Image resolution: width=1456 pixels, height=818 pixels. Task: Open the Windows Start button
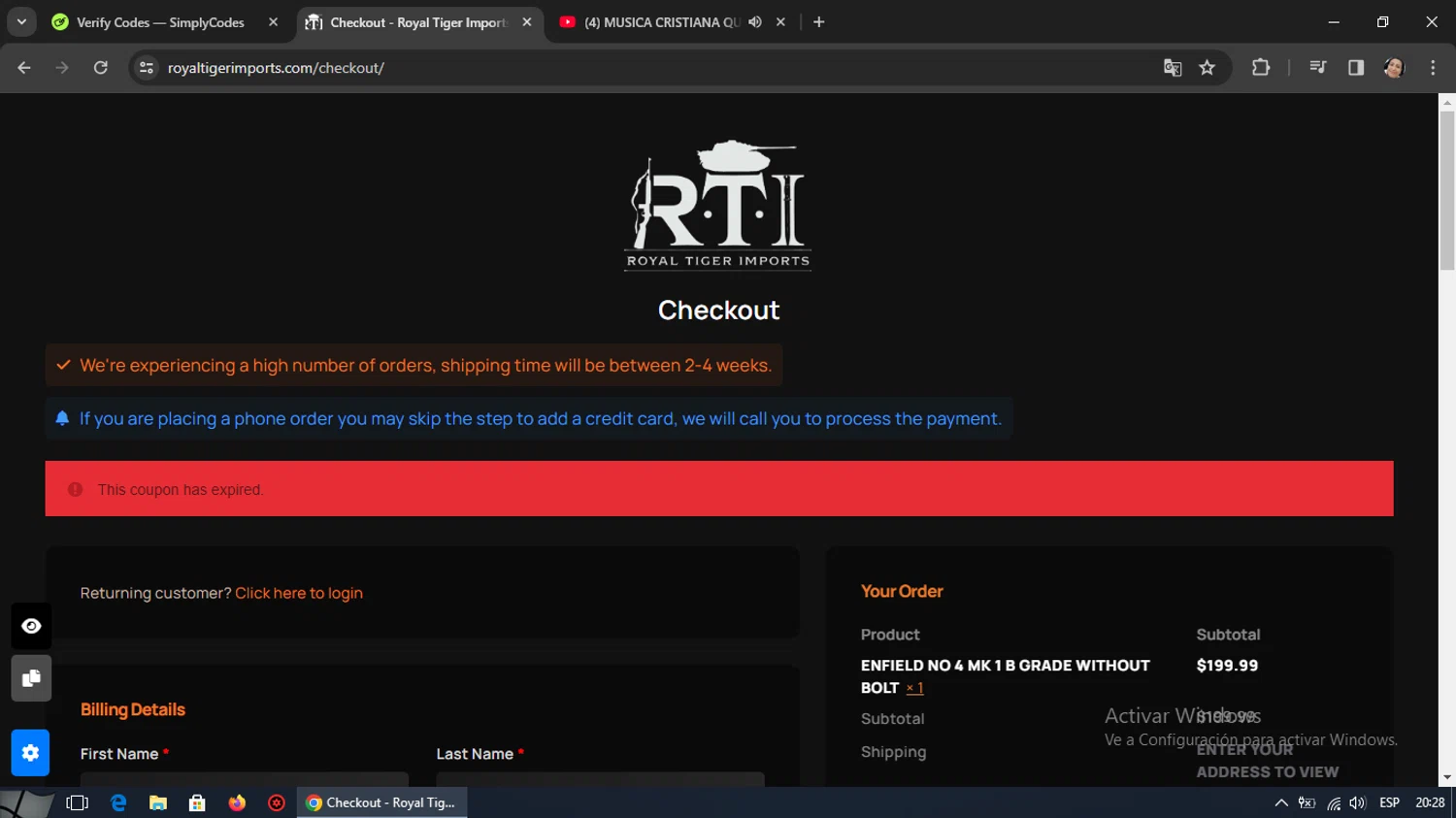[x=27, y=803]
